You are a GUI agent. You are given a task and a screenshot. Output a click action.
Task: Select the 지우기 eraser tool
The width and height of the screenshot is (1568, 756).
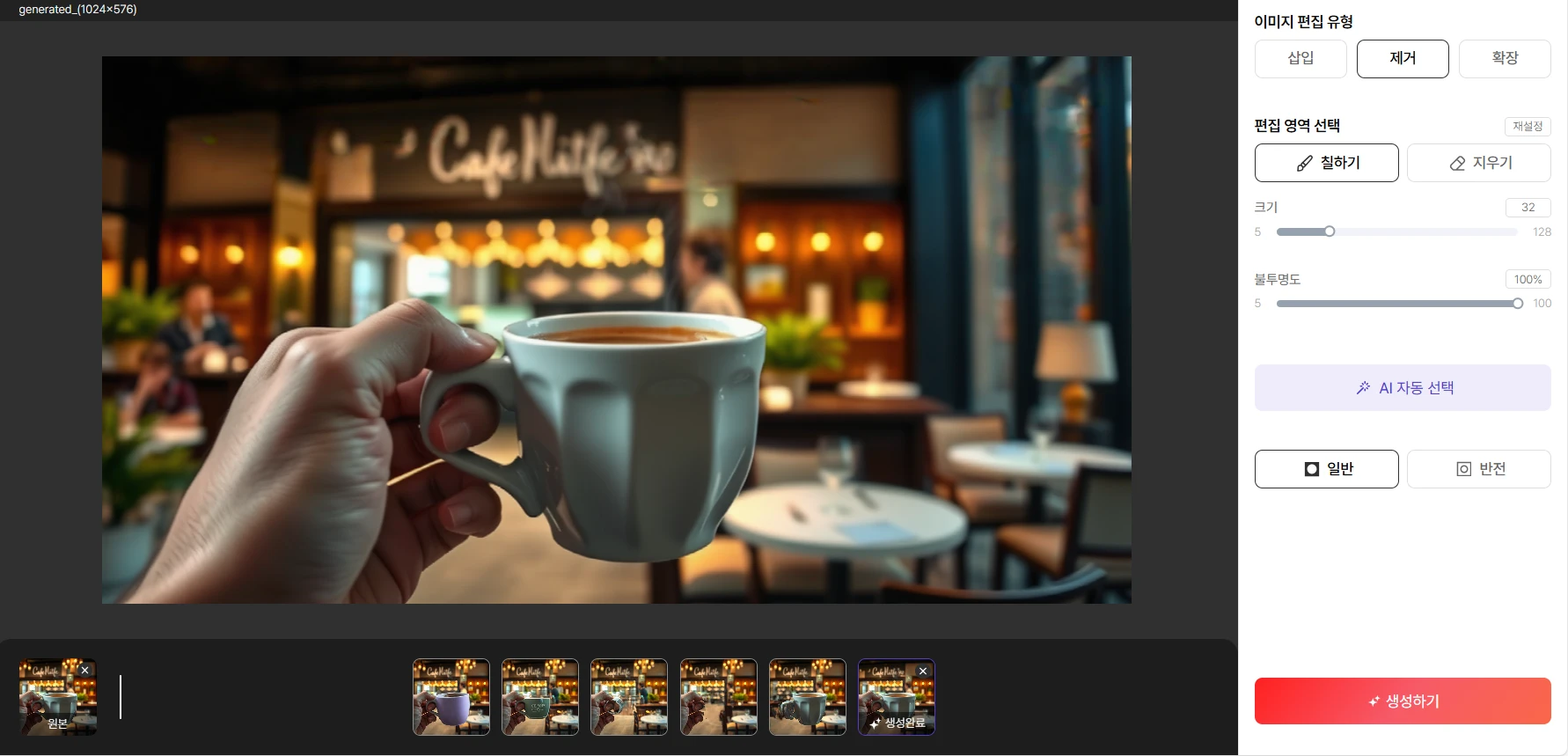click(1478, 163)
